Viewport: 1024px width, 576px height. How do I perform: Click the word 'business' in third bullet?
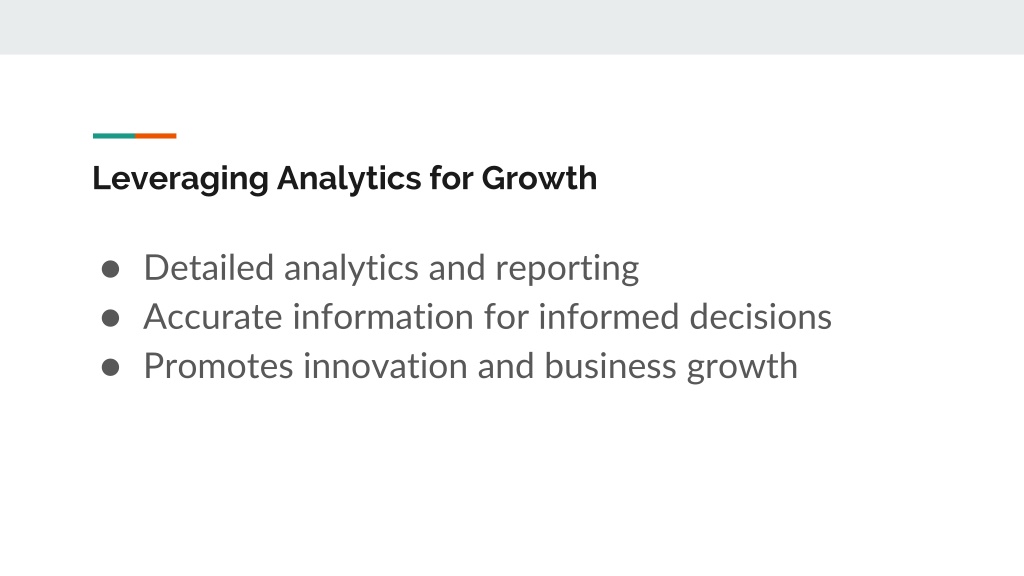(610, 366)
